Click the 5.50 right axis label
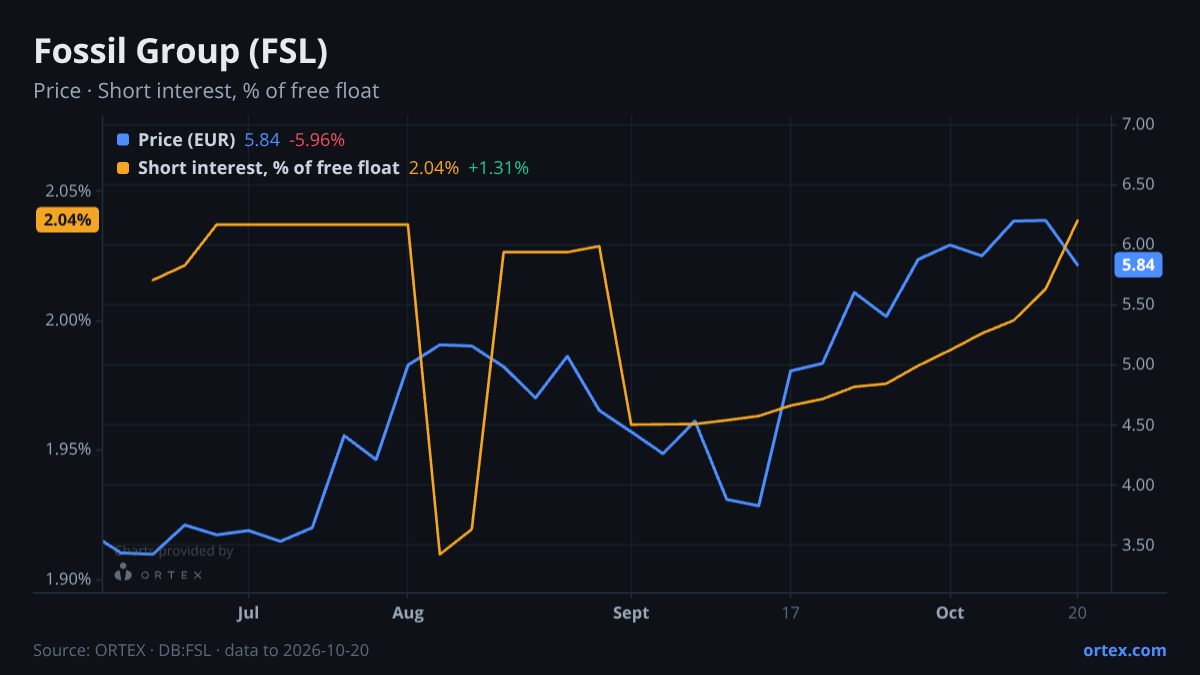1200x675 pixels. 1139,304
